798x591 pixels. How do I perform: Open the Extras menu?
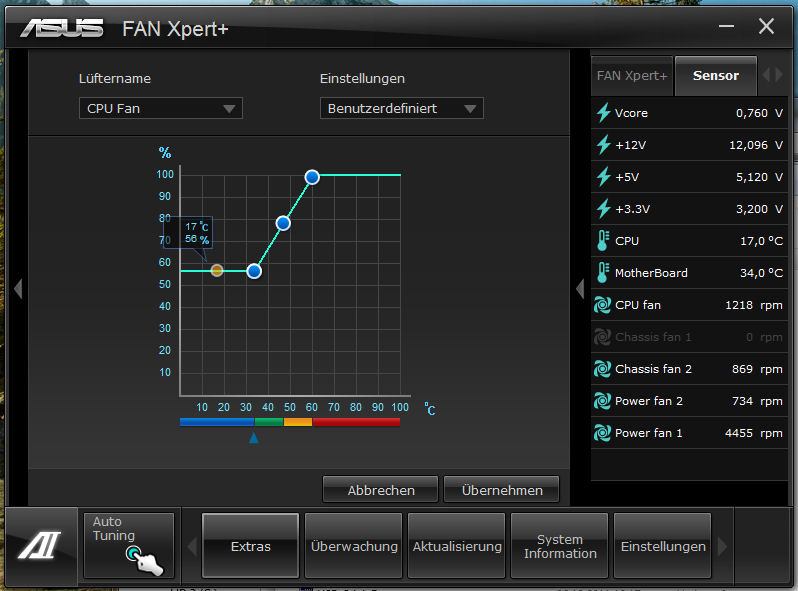point(250,546)
